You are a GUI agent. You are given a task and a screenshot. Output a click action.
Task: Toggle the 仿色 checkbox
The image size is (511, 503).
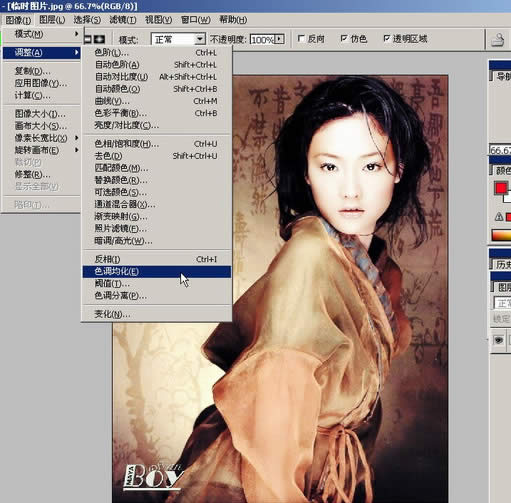(344, 39)
